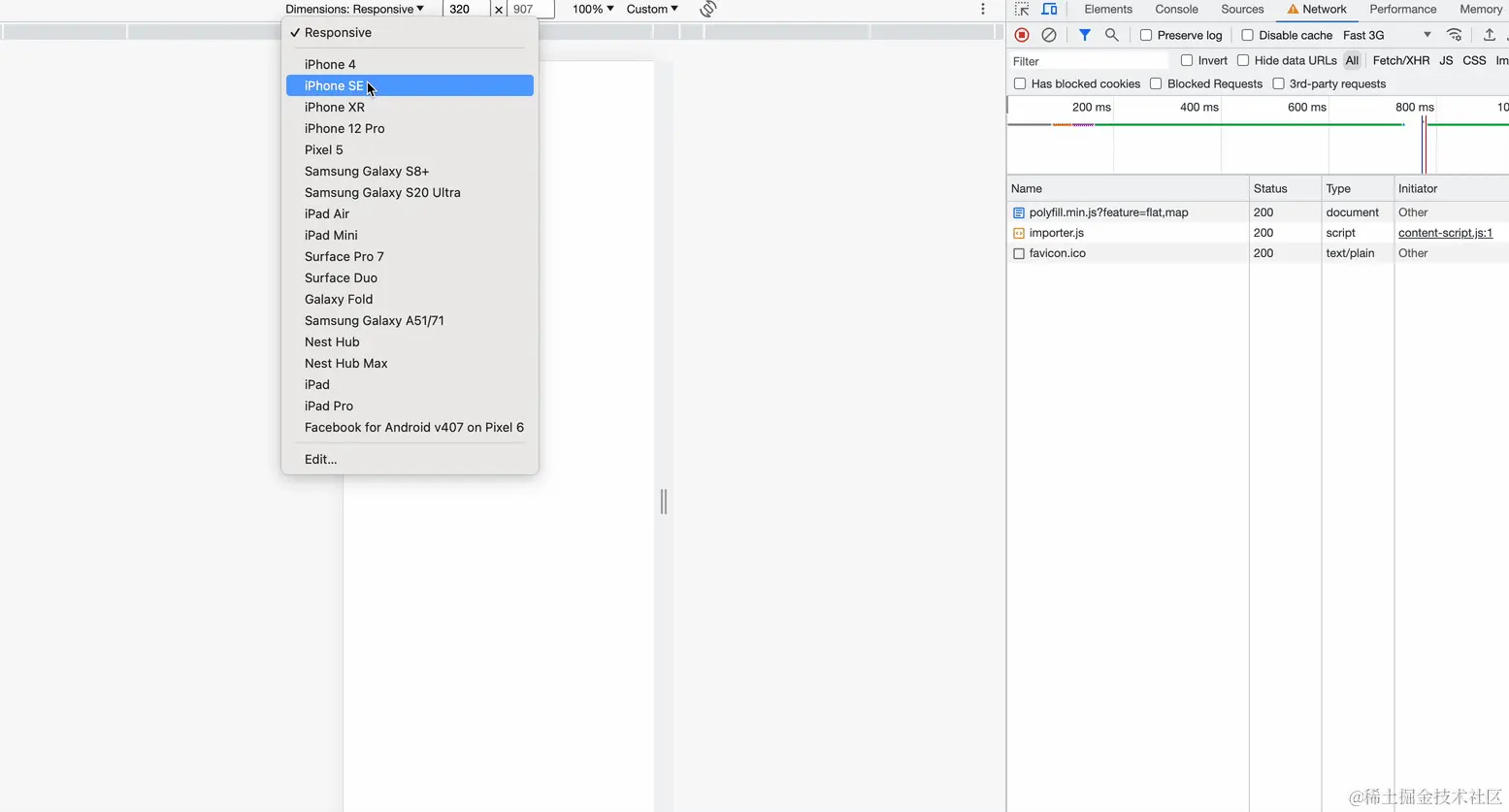
Task: Select iPad Air device
Action: click(410, 213)
